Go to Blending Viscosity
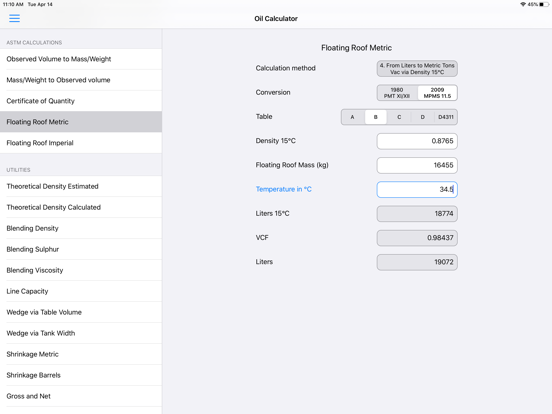 click(81, 270)
